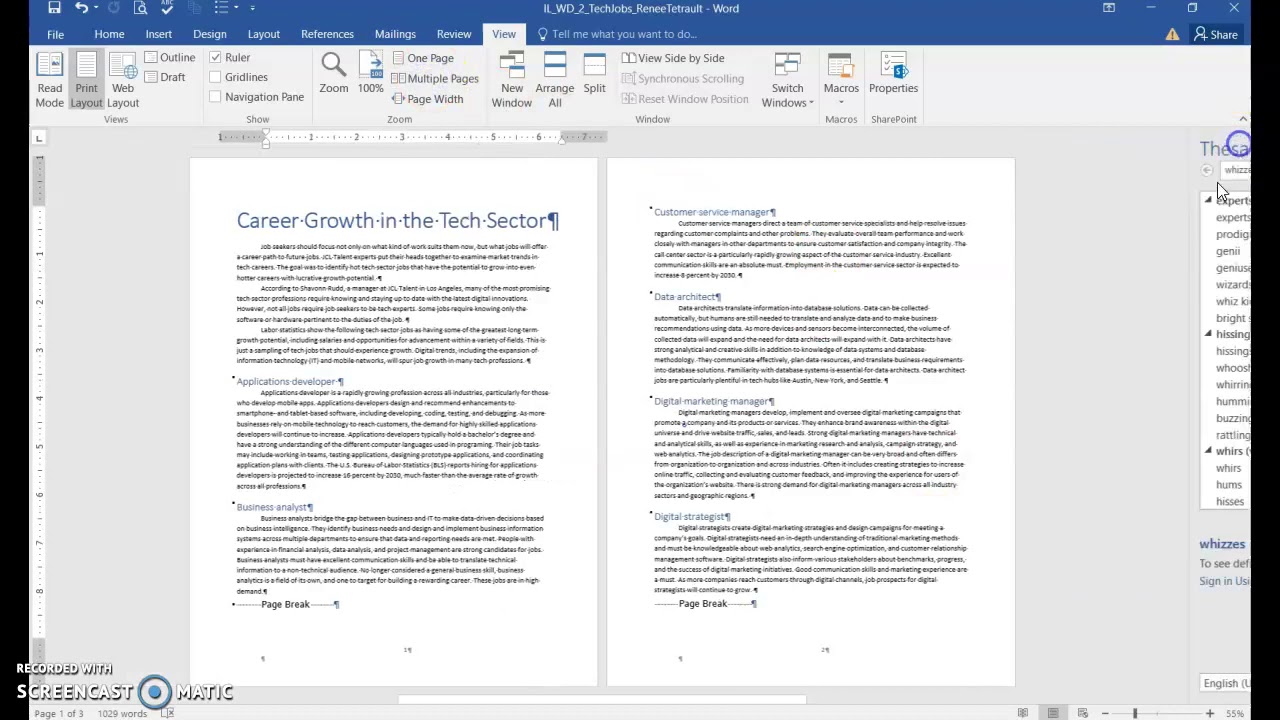
Task: Enable View Side by Side
Action: pyautogui.click(x=673, y=58)
